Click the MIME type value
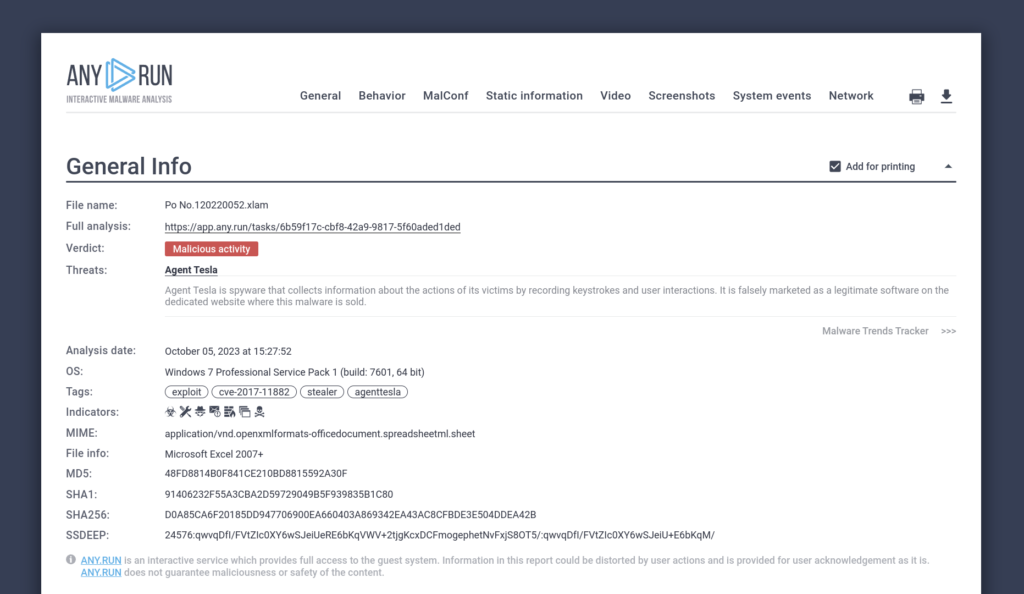 coord(320,434)
